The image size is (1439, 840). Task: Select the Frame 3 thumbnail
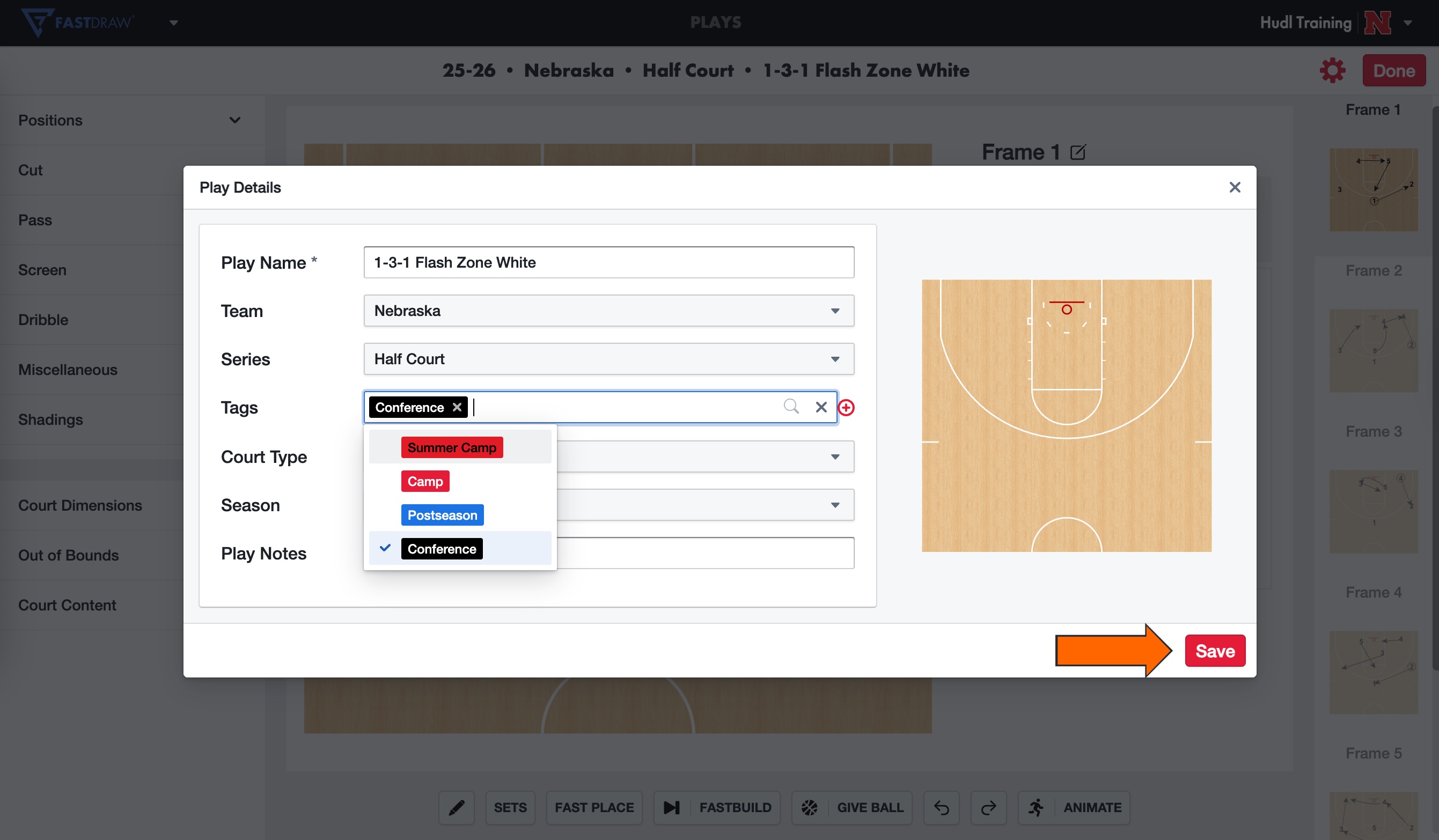[1374, 512]
